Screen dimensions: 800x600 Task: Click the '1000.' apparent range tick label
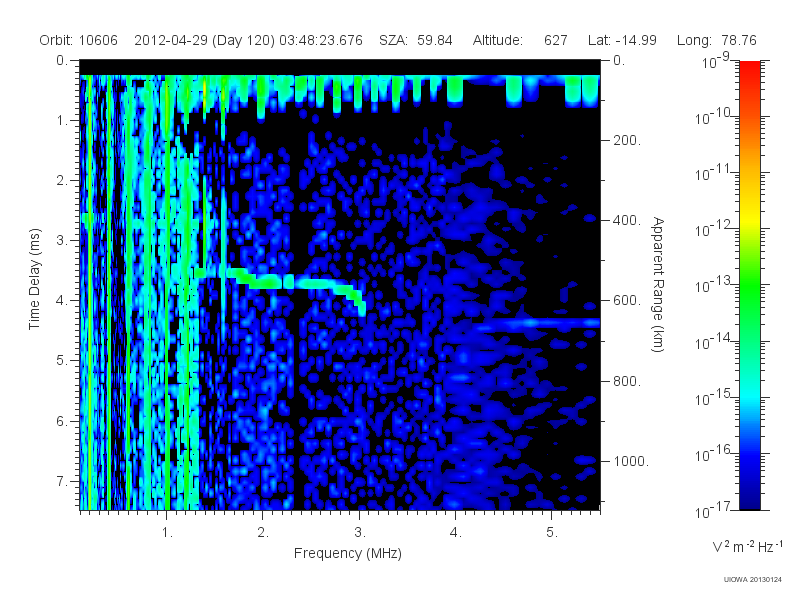[x=631, y=461]
